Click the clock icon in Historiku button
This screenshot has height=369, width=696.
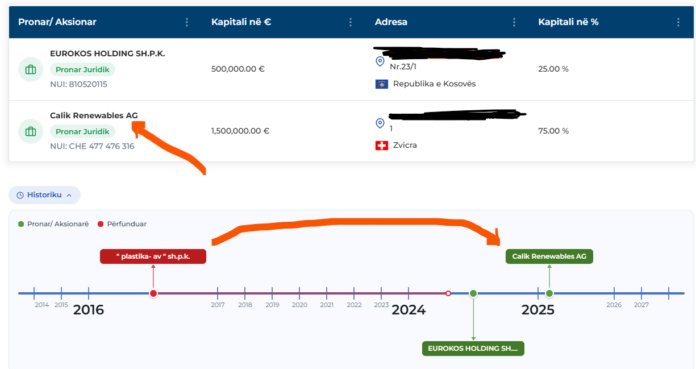click(20, 195)
